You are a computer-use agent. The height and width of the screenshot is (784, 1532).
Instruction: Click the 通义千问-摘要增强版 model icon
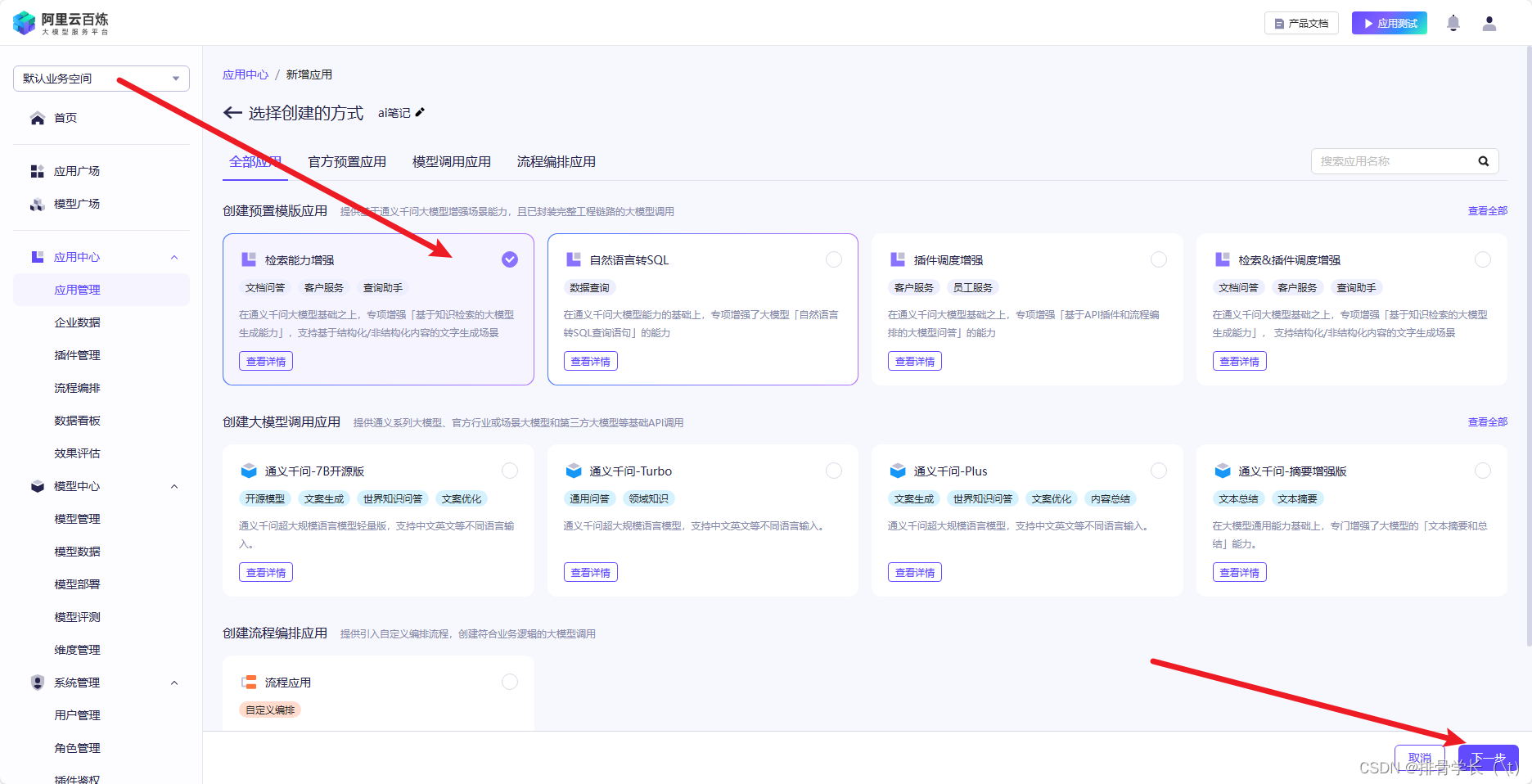(x=1223, y=471)
